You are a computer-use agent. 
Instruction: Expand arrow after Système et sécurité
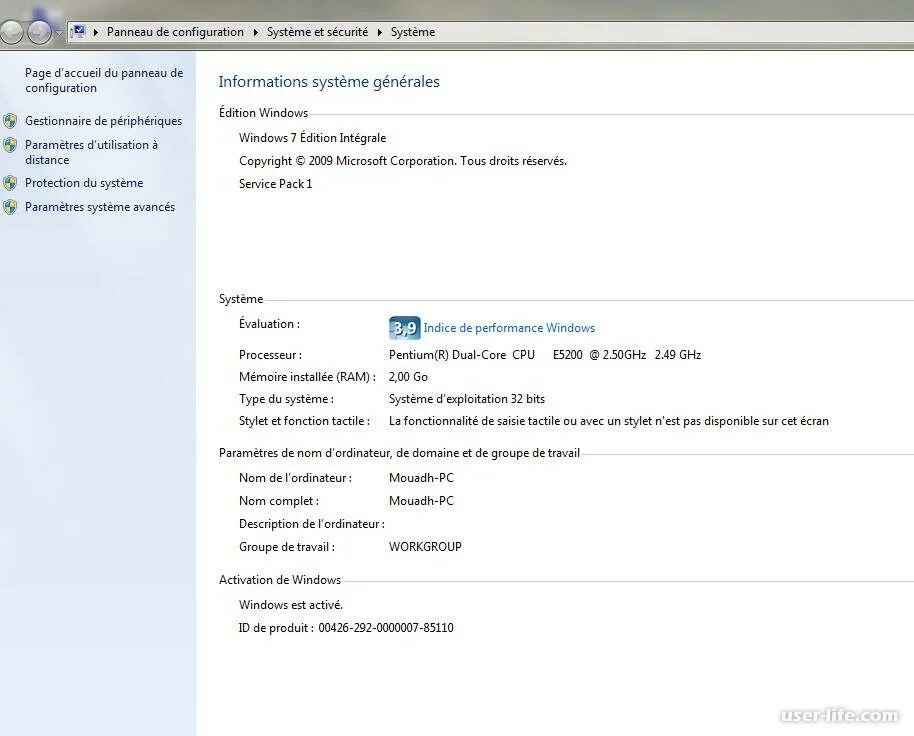coord(379,32)
